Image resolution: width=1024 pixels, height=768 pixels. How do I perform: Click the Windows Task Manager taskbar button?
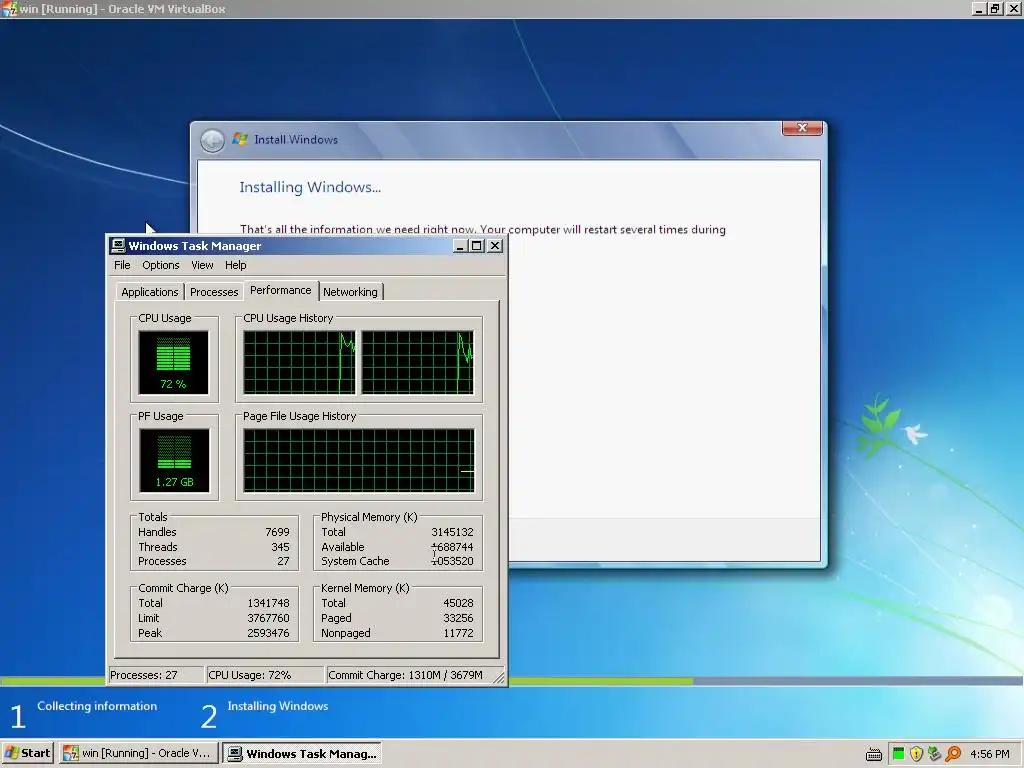coord(302,753)
